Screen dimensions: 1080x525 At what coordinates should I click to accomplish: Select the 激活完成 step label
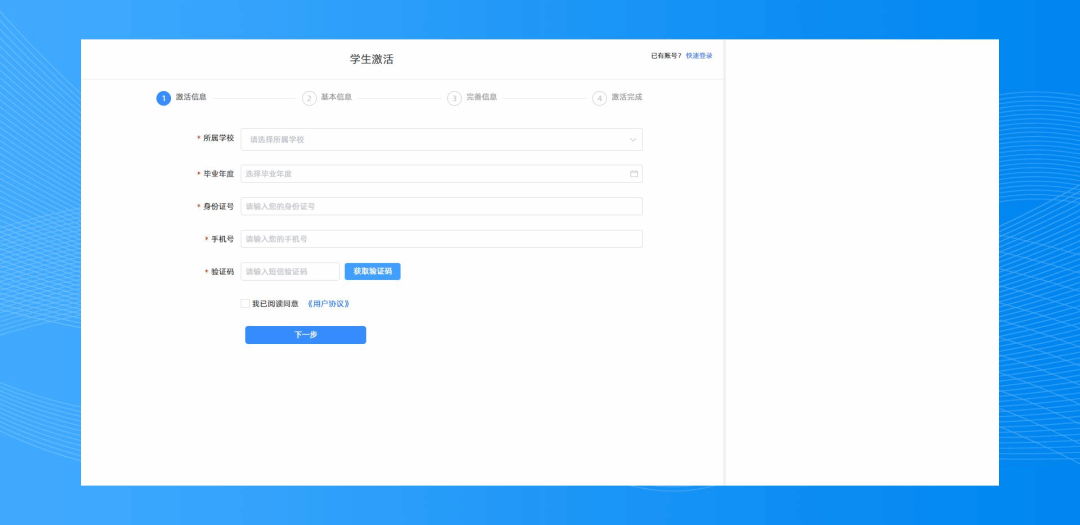point(627,97)
